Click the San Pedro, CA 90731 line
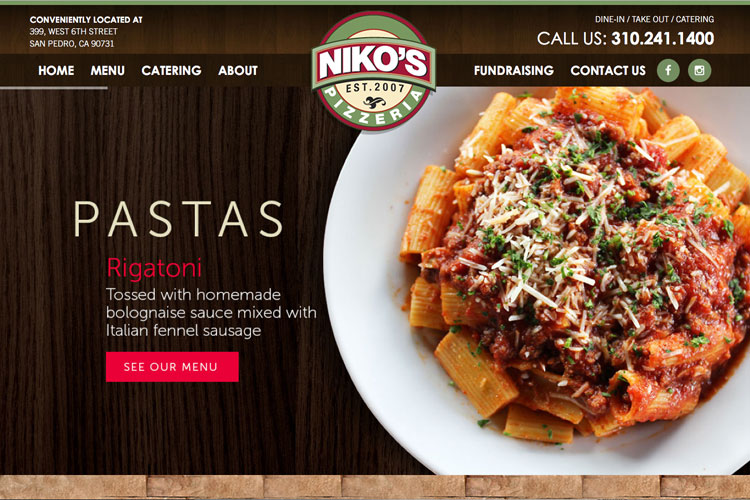Screen dimensions: 750x500 pos(72,44)
